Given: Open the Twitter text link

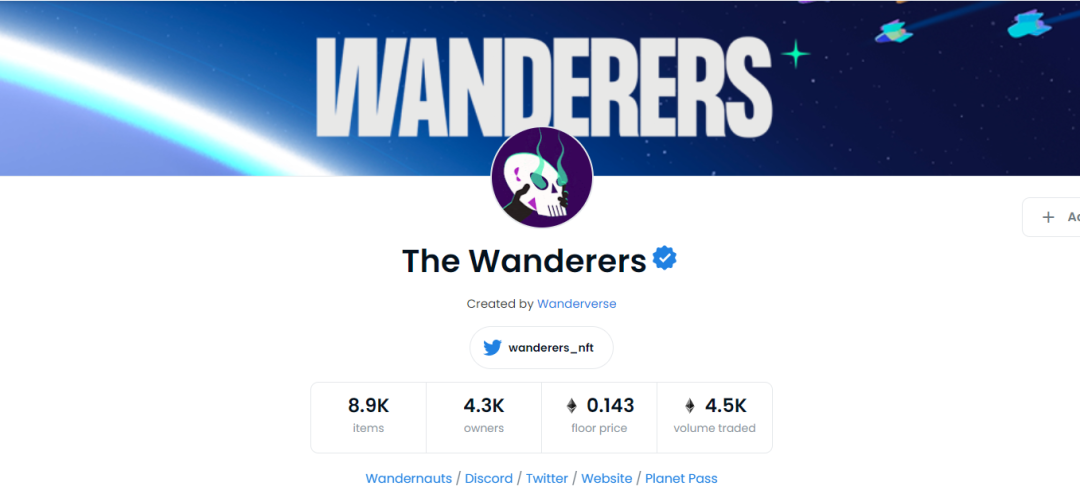Looking at the screenshot, I should coord(547,478).
